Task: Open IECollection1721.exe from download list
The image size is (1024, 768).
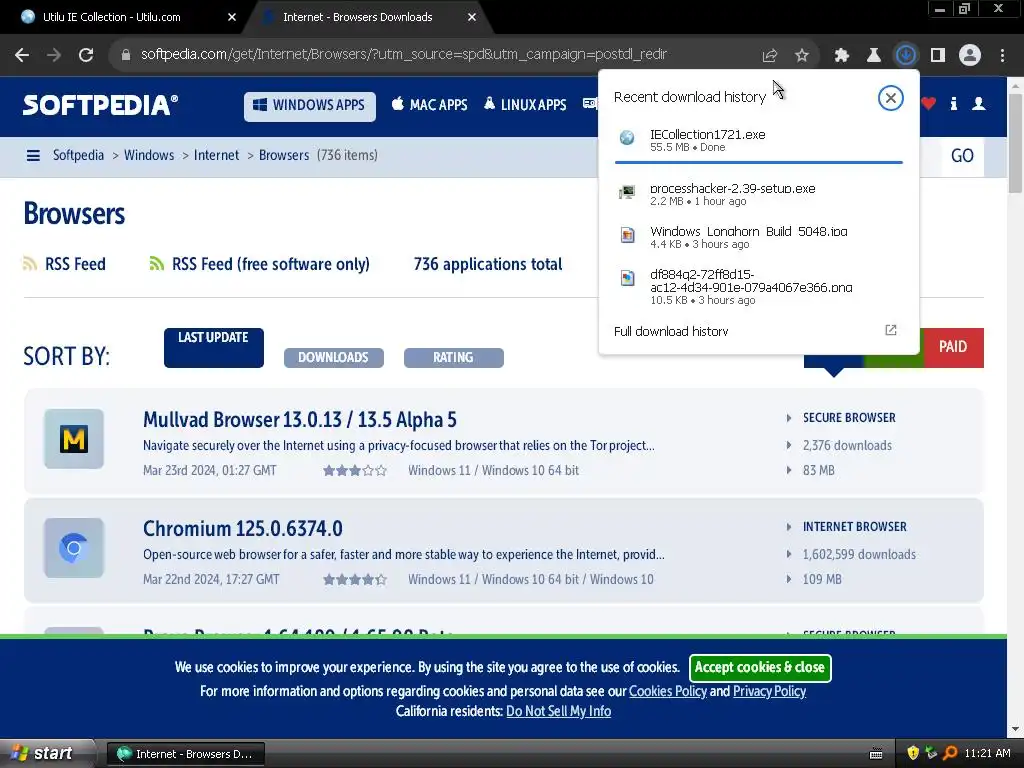Action: [758, 140]
